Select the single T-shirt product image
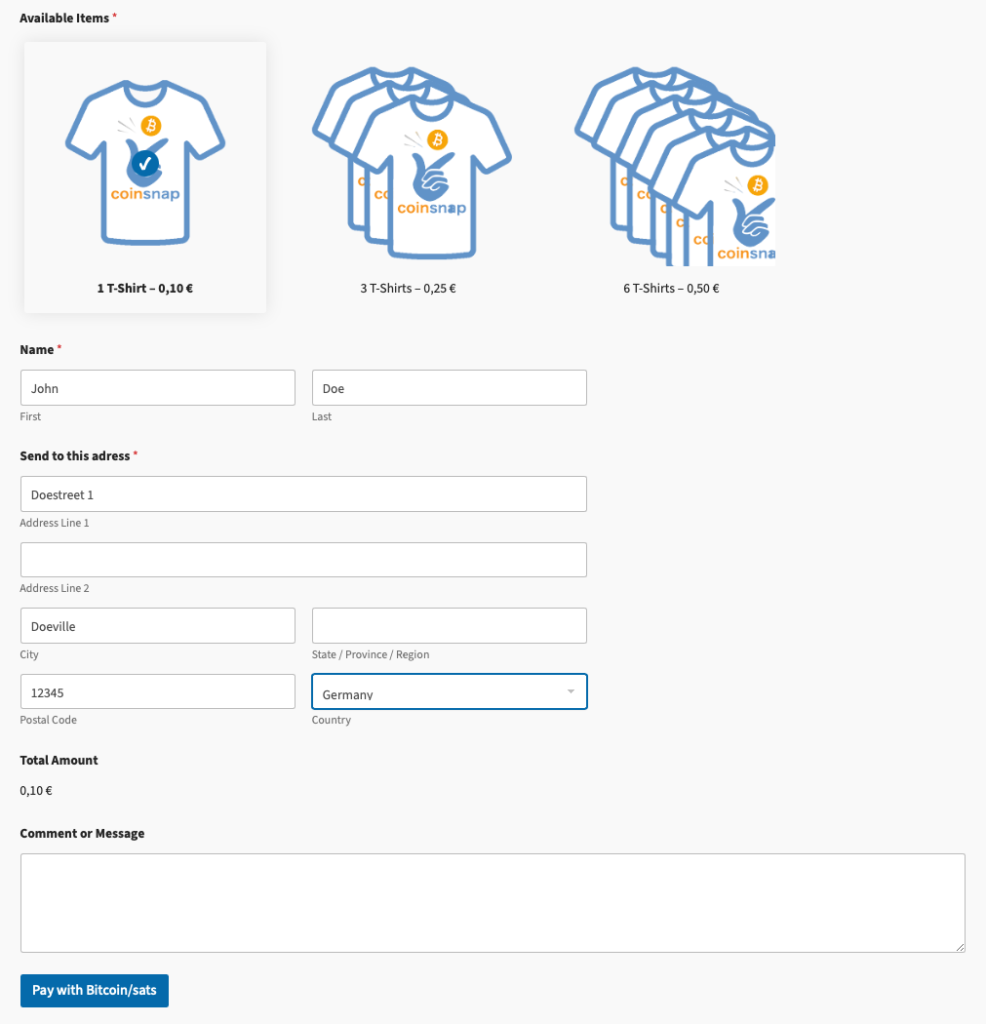 (145, 165)
